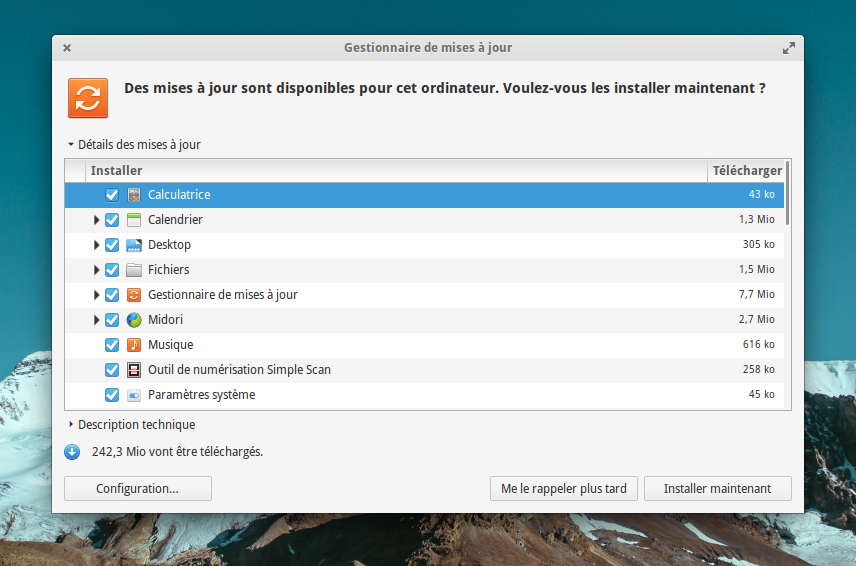Viewport: 856px width, 566px height.
Task: Click the Installer maintenant button
Action: tap(717, 489)
